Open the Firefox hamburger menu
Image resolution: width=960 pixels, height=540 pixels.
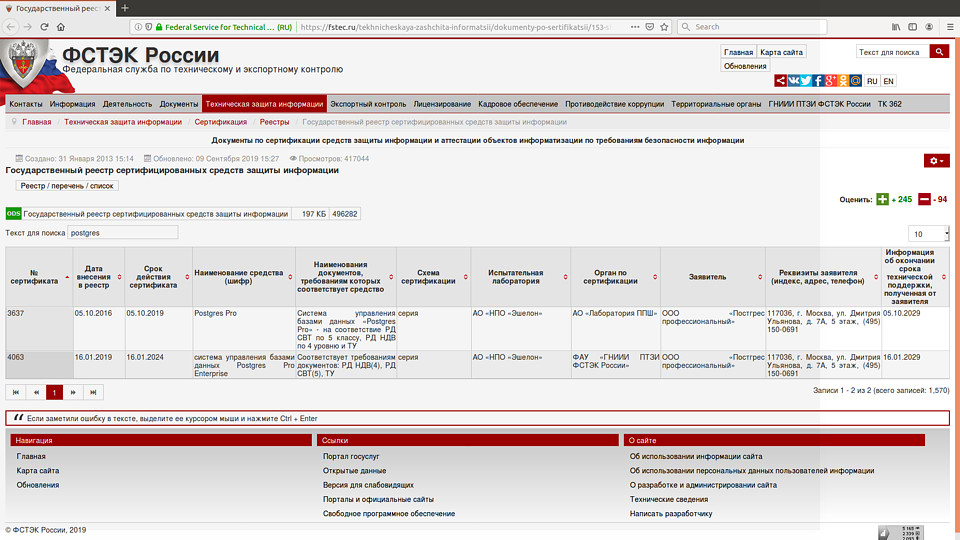(950, 27)
